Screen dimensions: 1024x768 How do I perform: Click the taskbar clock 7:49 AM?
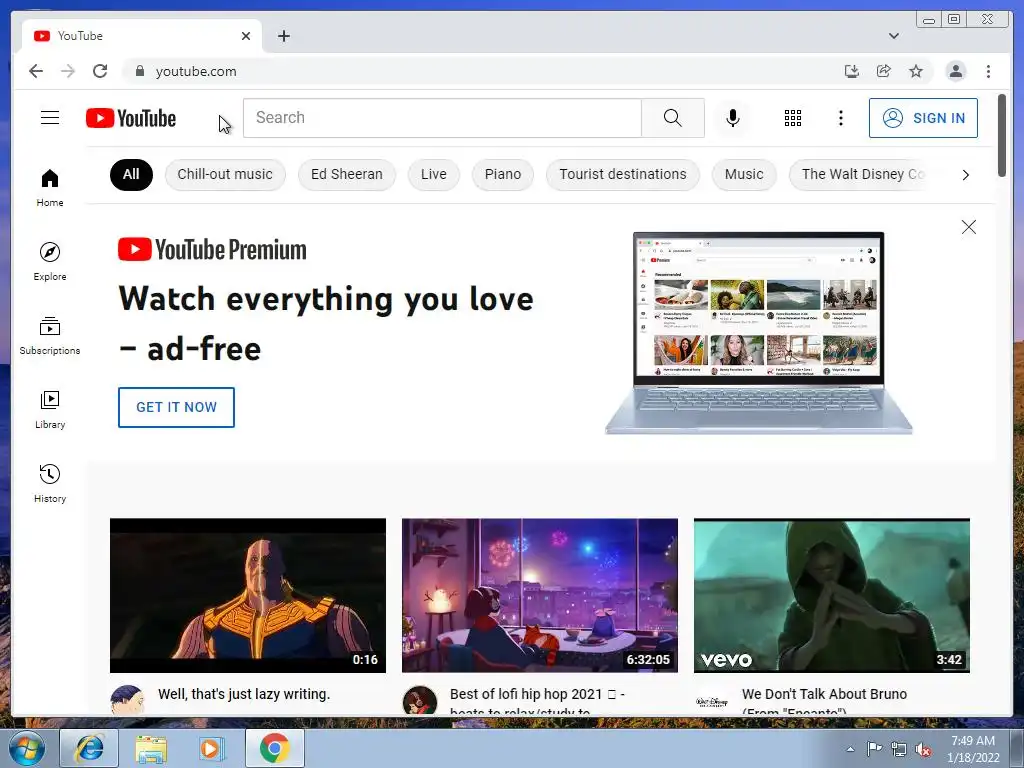point(972,741)
